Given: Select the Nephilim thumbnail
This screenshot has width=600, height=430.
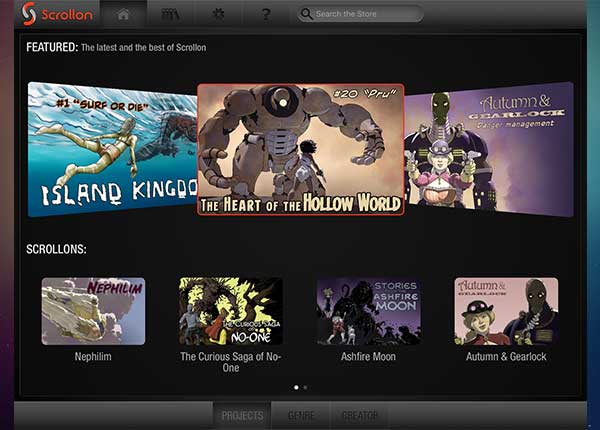Looking at the screenshot, I should point(93,311).
